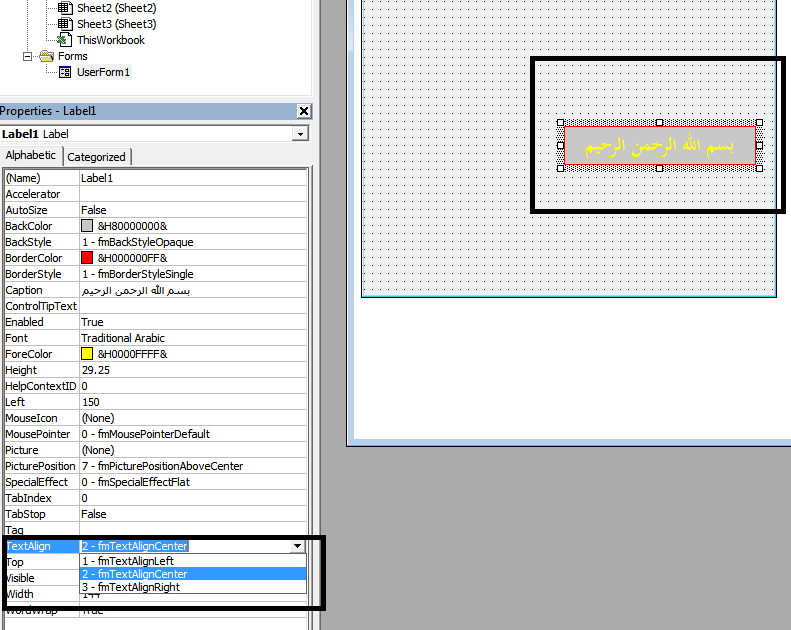Click the gray BackColor swatch
791x630 pixels.
(87, 226)
